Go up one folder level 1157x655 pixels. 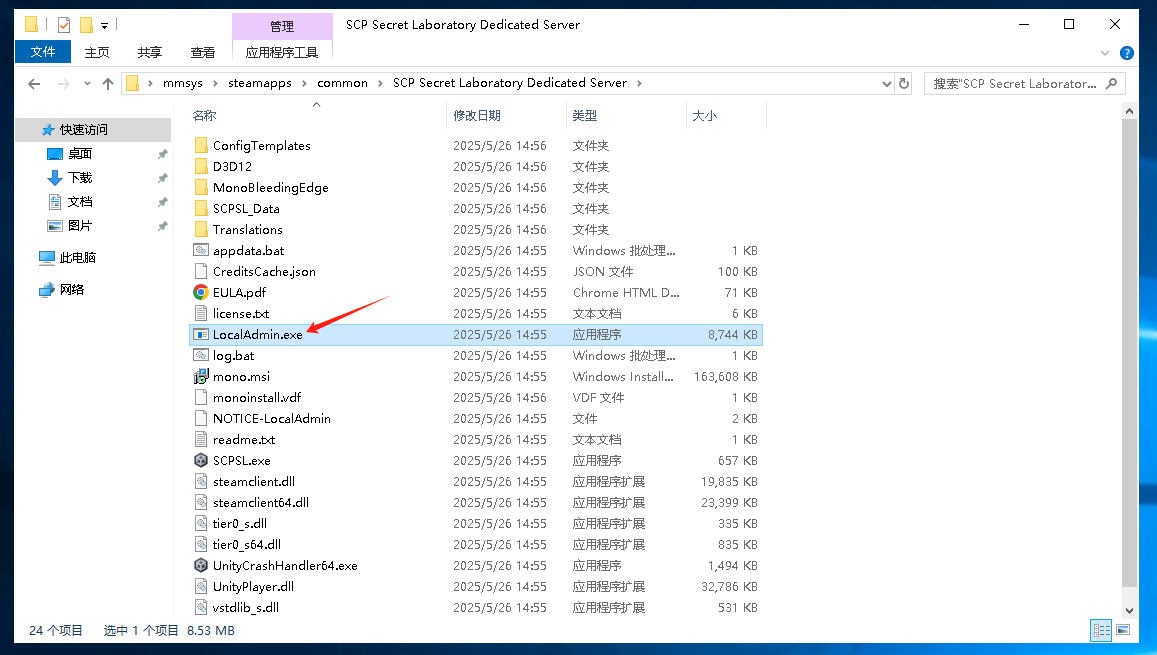pyautogui.click(x=108, y=83)
